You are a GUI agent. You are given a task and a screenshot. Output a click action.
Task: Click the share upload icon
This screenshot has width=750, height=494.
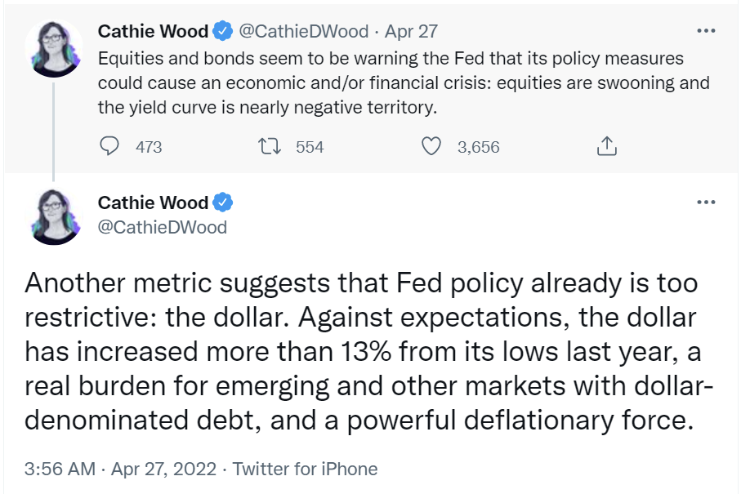(x=607, y=146)
